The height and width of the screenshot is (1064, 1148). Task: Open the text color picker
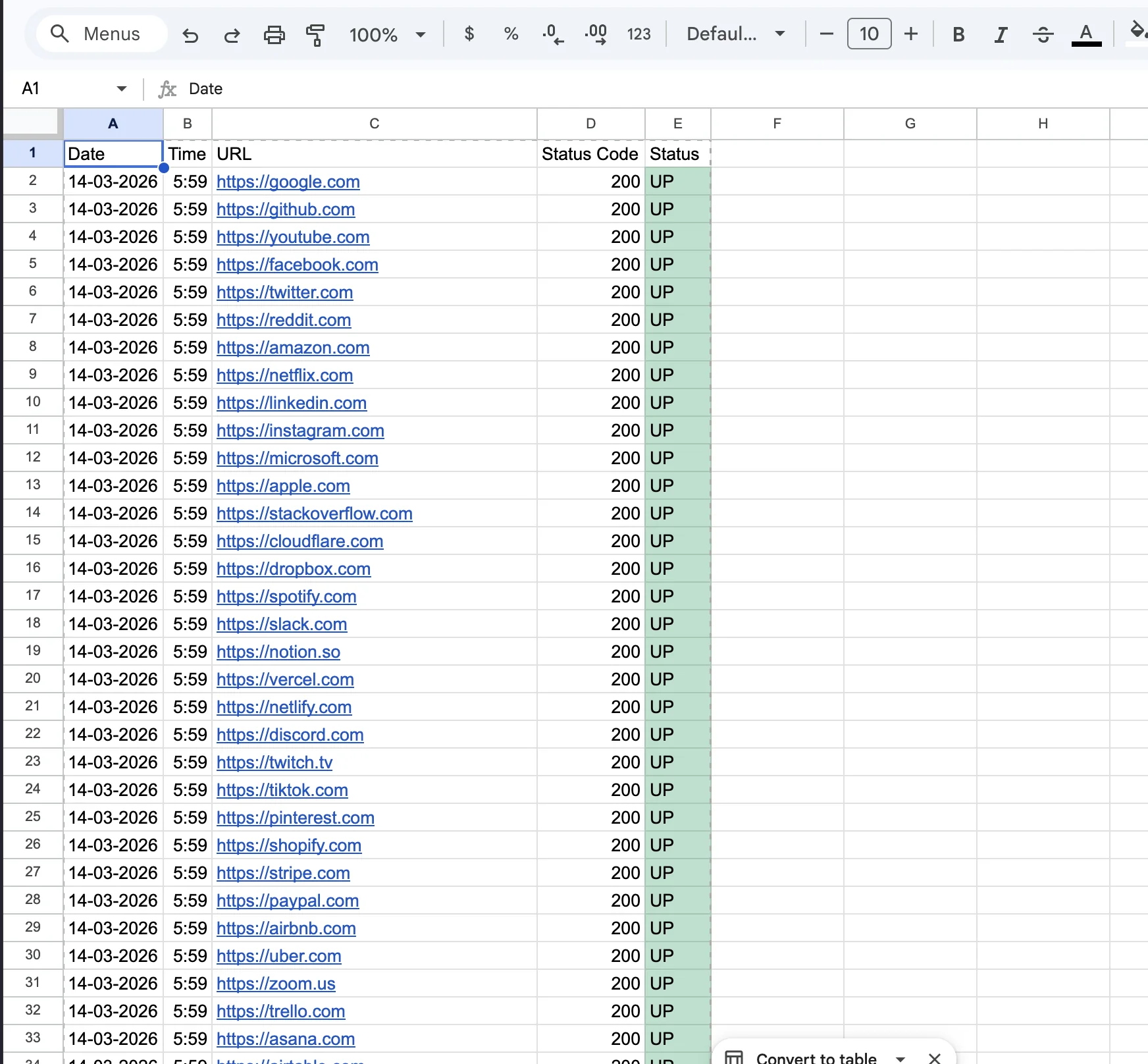tap(1086, 34)
